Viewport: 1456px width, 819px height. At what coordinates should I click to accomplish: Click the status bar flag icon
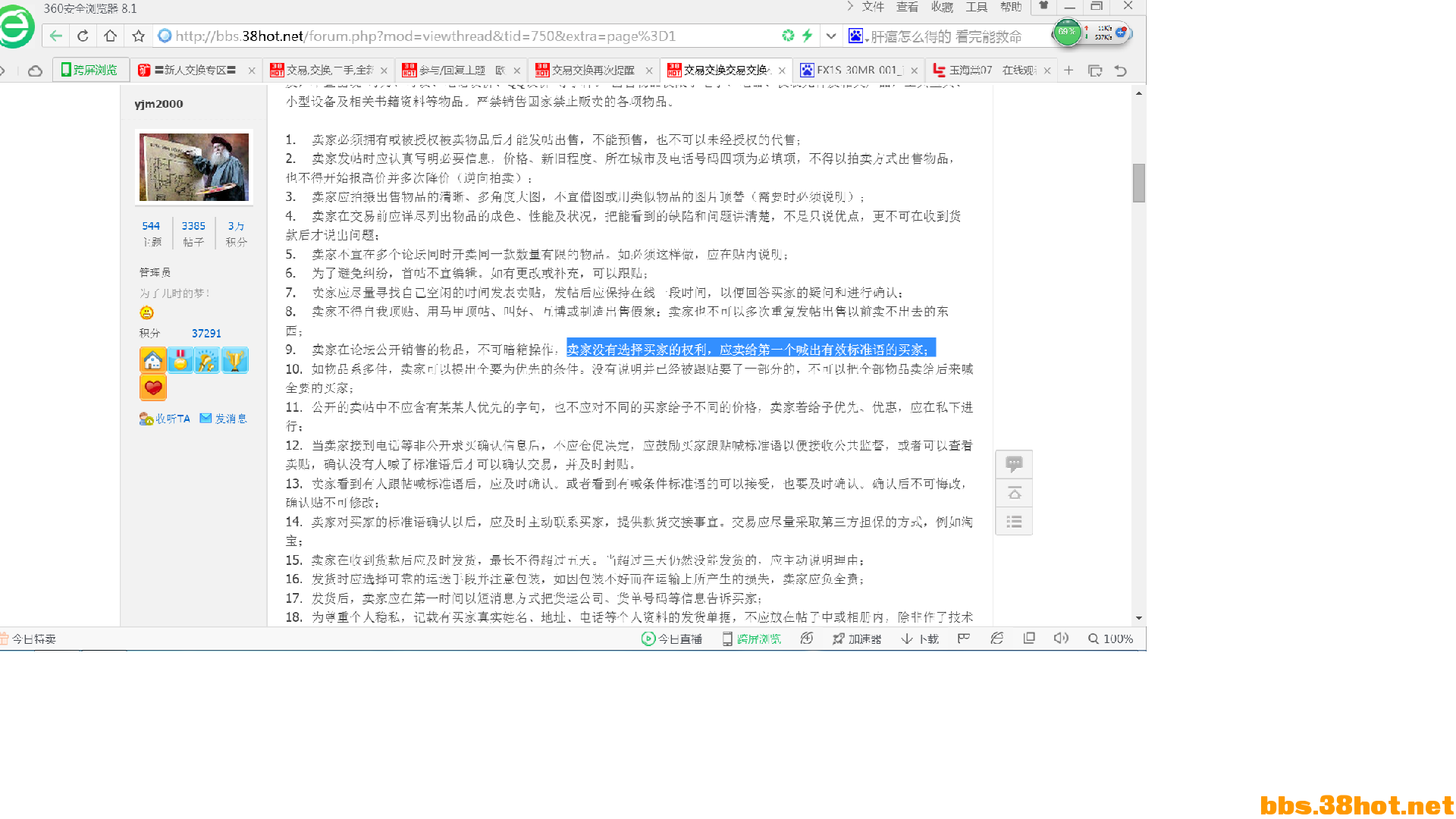point(964,639)
